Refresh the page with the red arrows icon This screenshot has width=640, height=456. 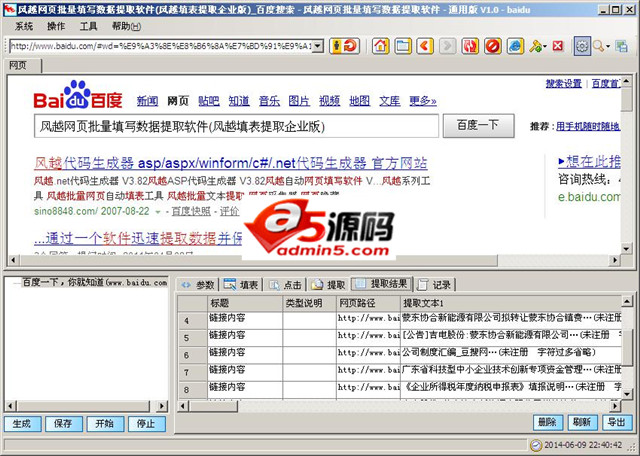click(470, 46)
